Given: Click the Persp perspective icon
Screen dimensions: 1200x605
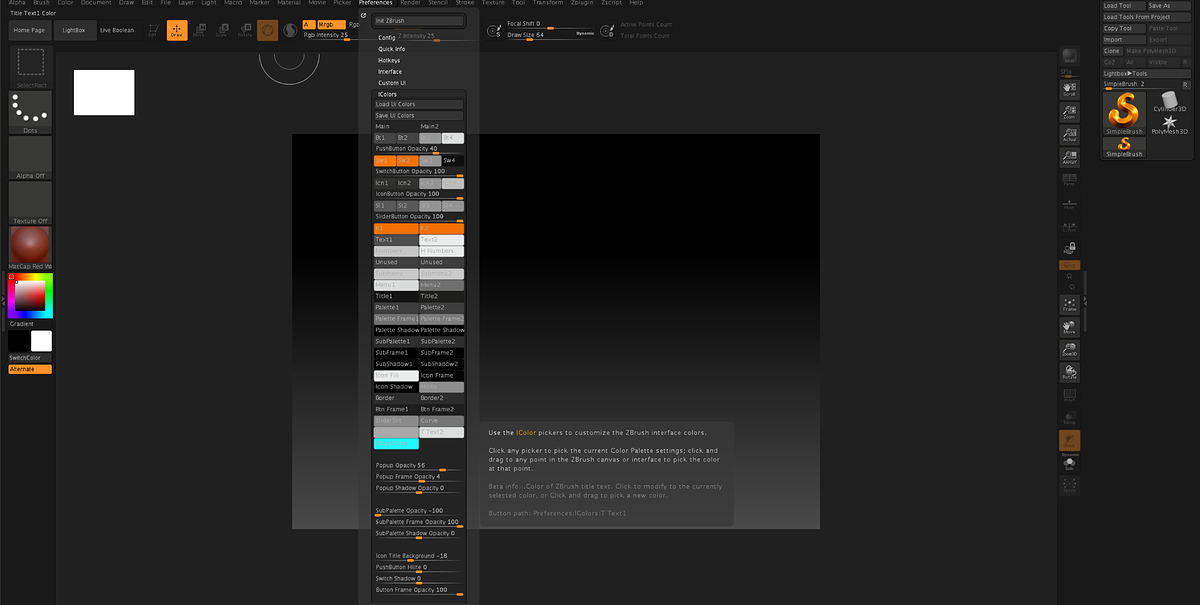Looking at the screenshot, I should pos(1069,180).
